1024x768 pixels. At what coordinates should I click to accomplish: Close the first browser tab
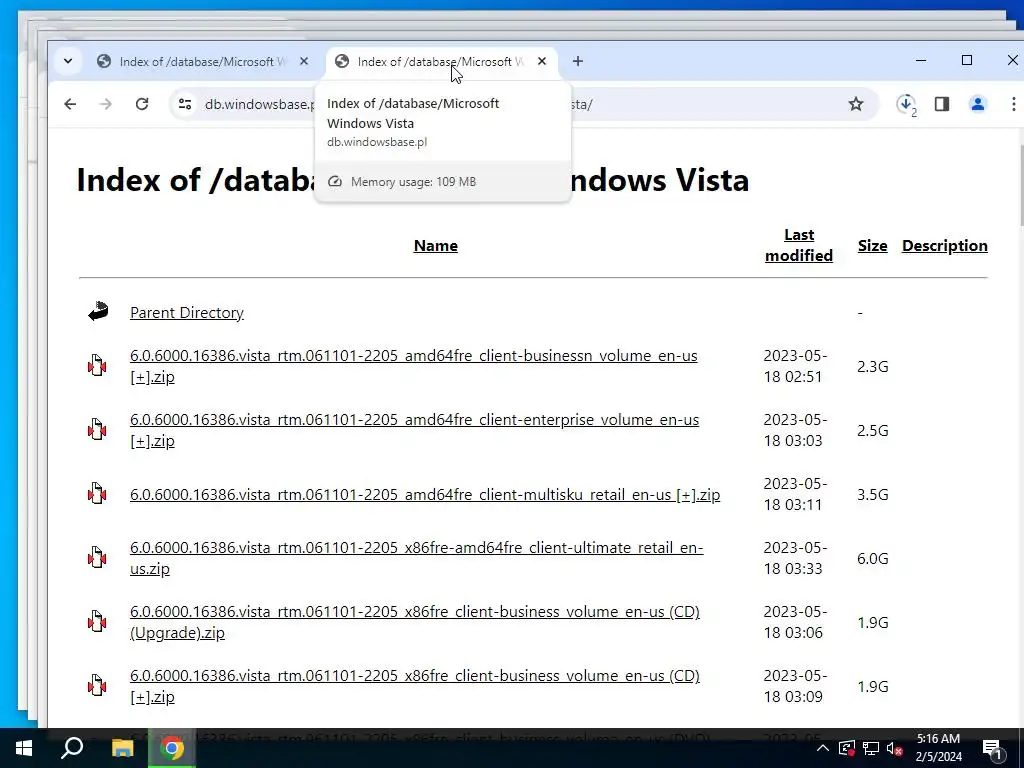click(304, 61)
